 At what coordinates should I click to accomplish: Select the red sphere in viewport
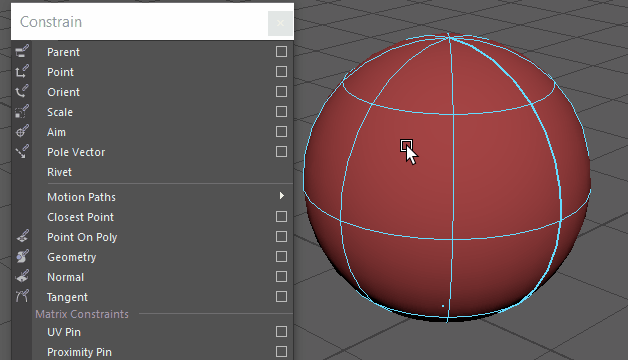point(447,178)
